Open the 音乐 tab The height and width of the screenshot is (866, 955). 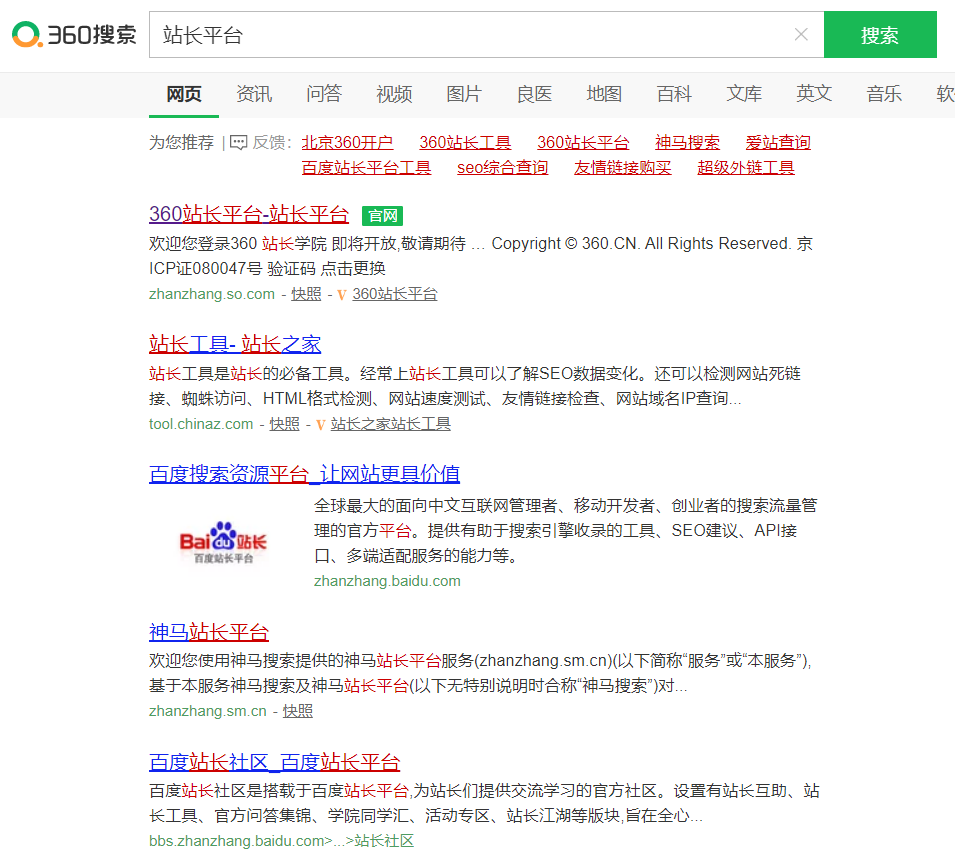tap(884, 94)
